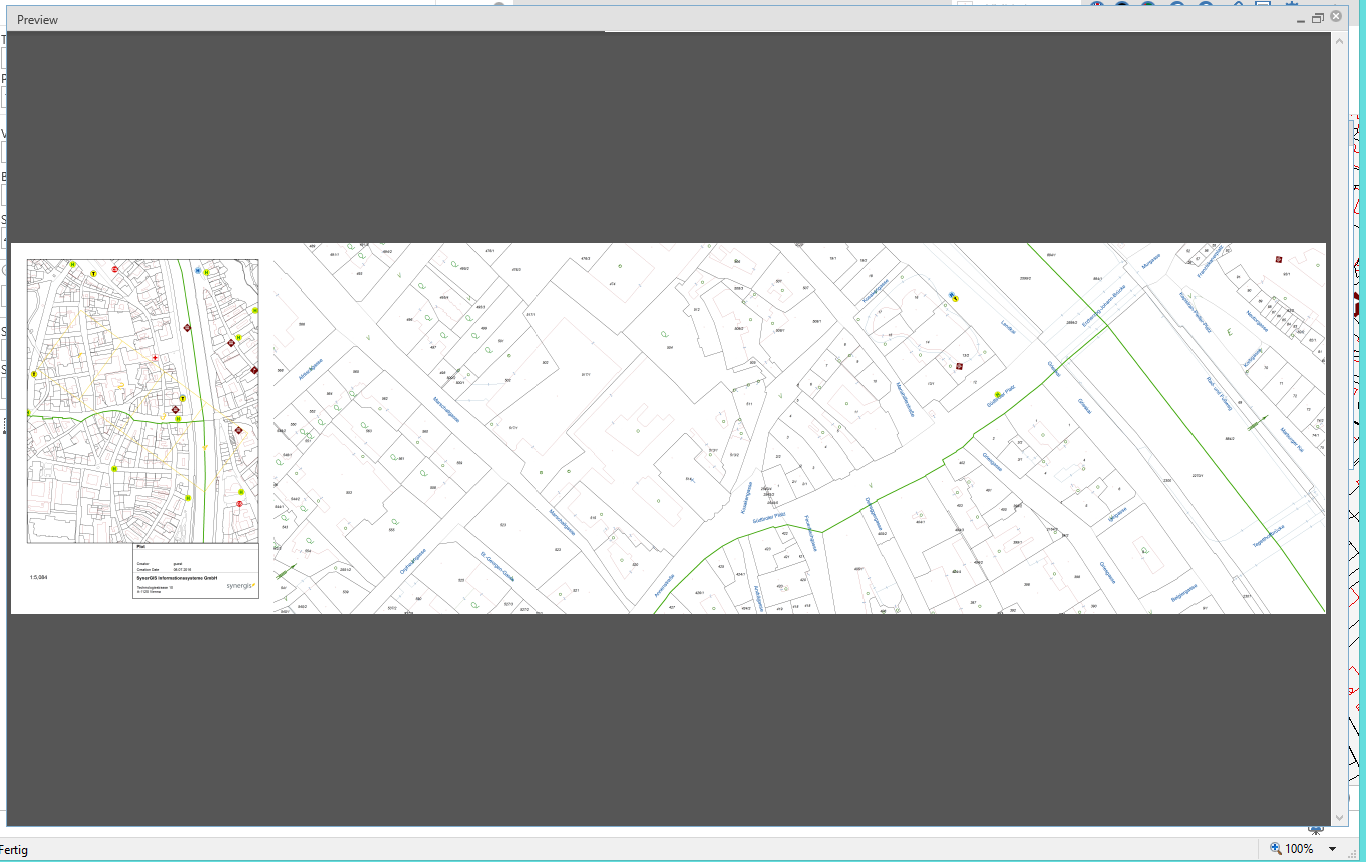The image size is (1366, 862).
Task: Click the scrollbar up arrow
Action: pos(1340,41)
